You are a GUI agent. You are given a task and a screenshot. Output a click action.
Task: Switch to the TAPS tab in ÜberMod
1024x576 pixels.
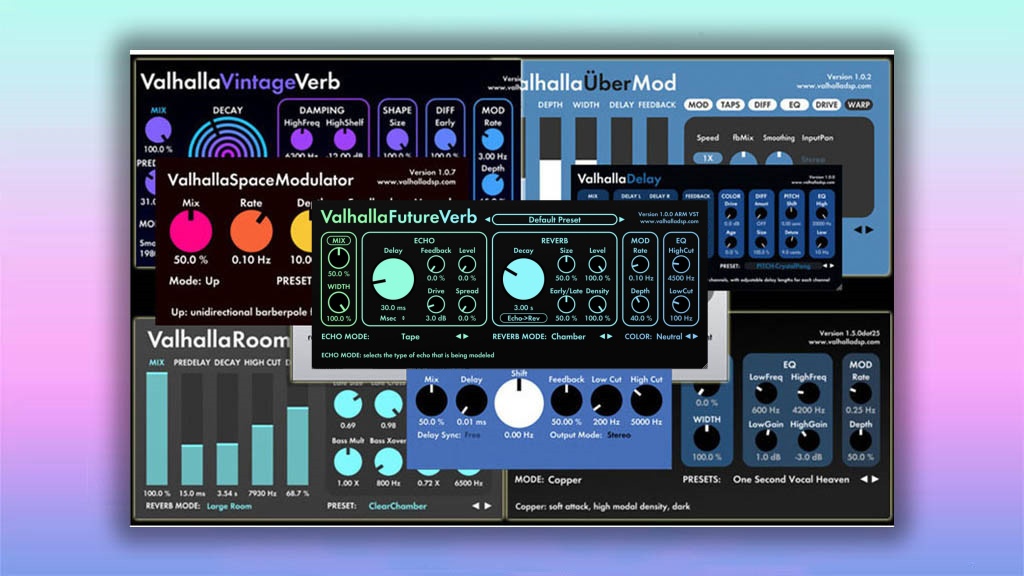(x=731, y=104)
